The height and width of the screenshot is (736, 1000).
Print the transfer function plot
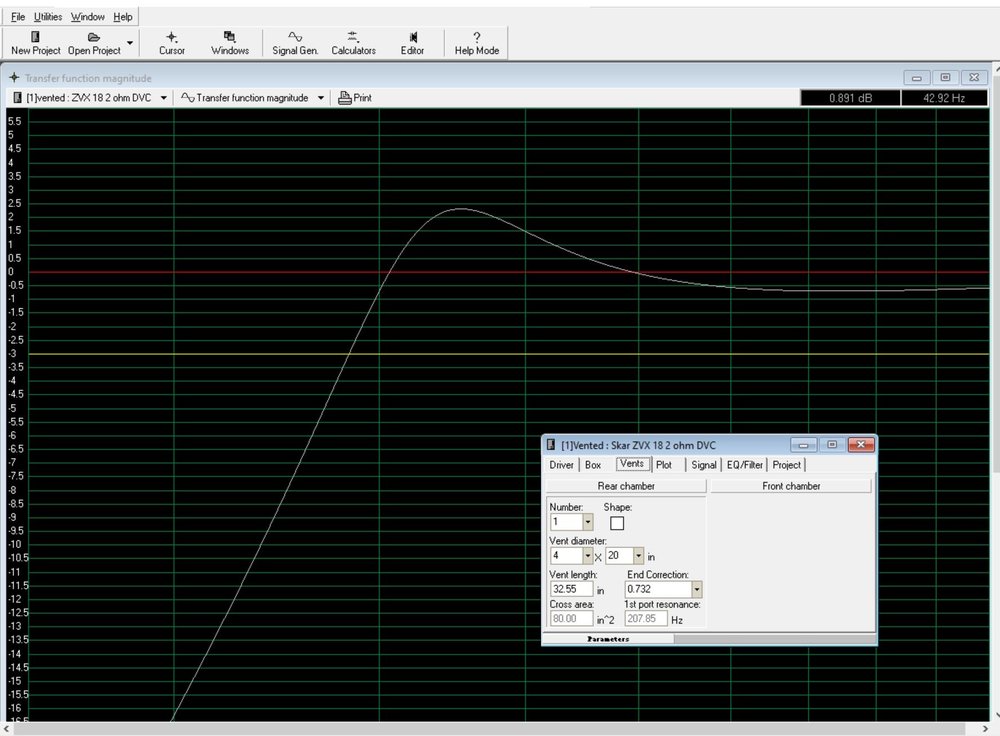tap(355, 98)
